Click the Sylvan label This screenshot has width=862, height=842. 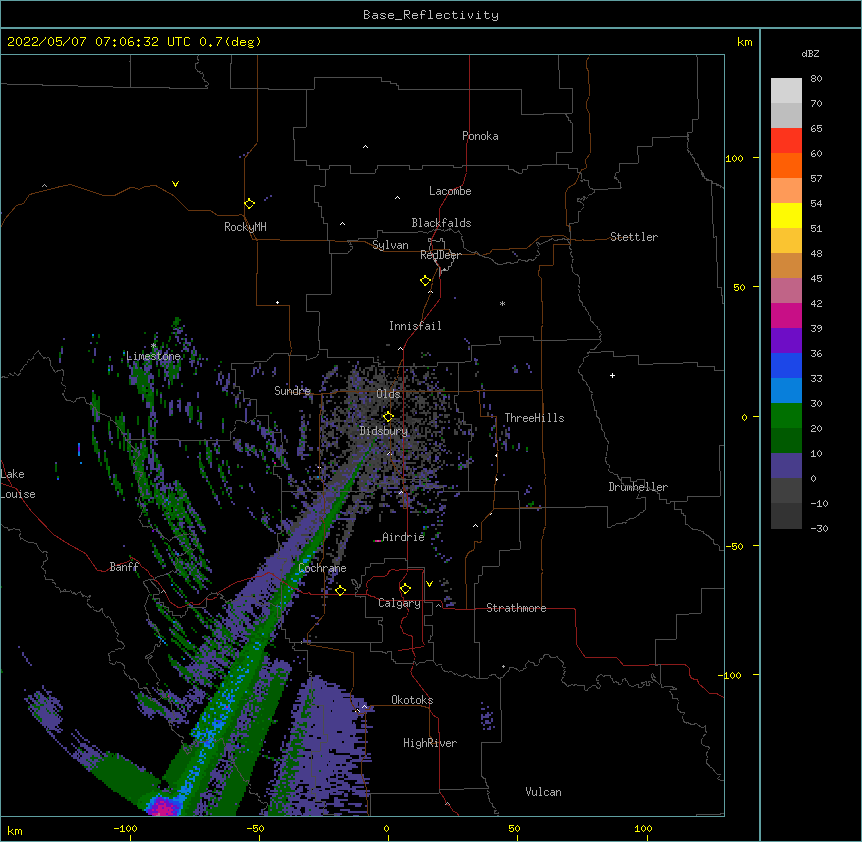390,245
